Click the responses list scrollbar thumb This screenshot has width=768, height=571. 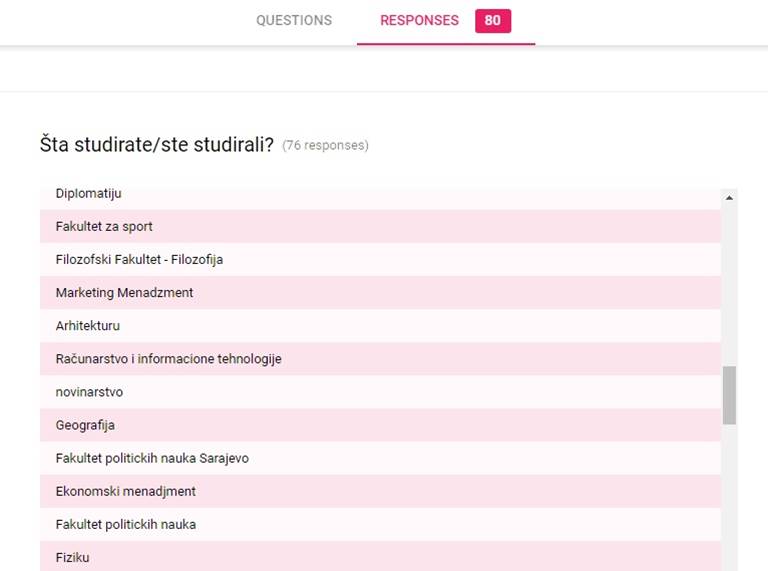(729, 394)
